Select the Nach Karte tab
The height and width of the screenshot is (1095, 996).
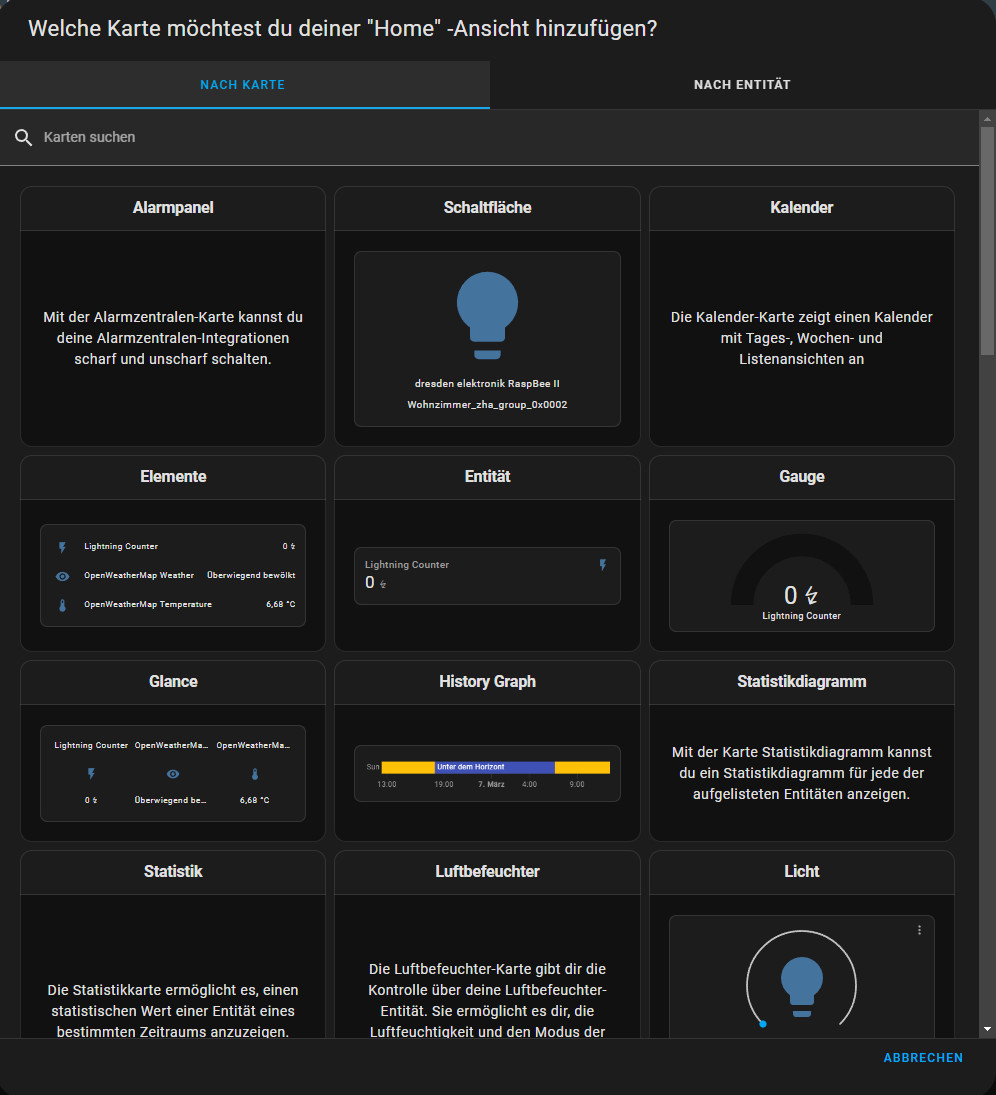(x=243, y=85)
